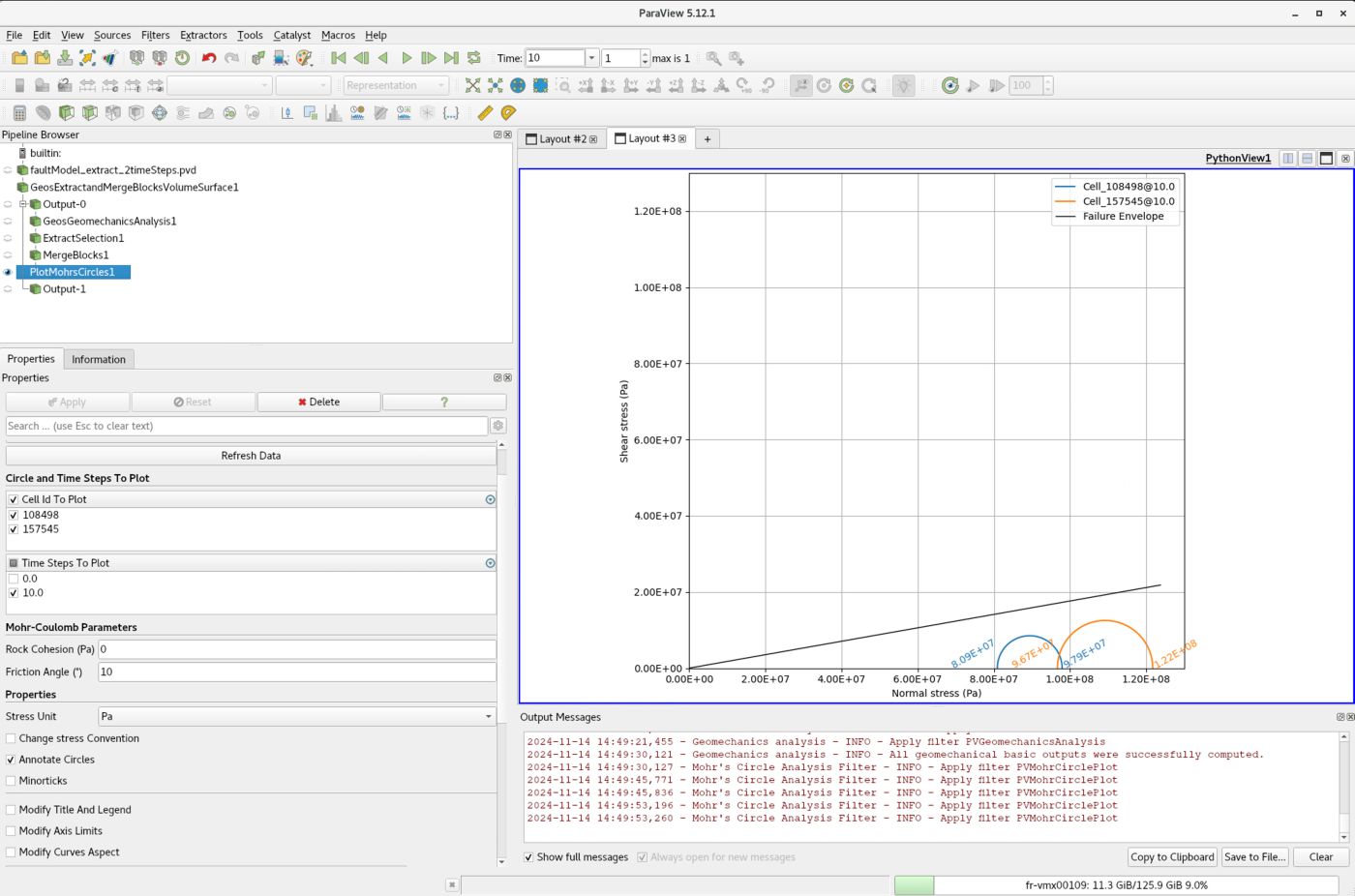The width and height of the screenshot is (1355, 896).
Task: Enable the 0.0 time step checkbox
Action: pos(14,579)
